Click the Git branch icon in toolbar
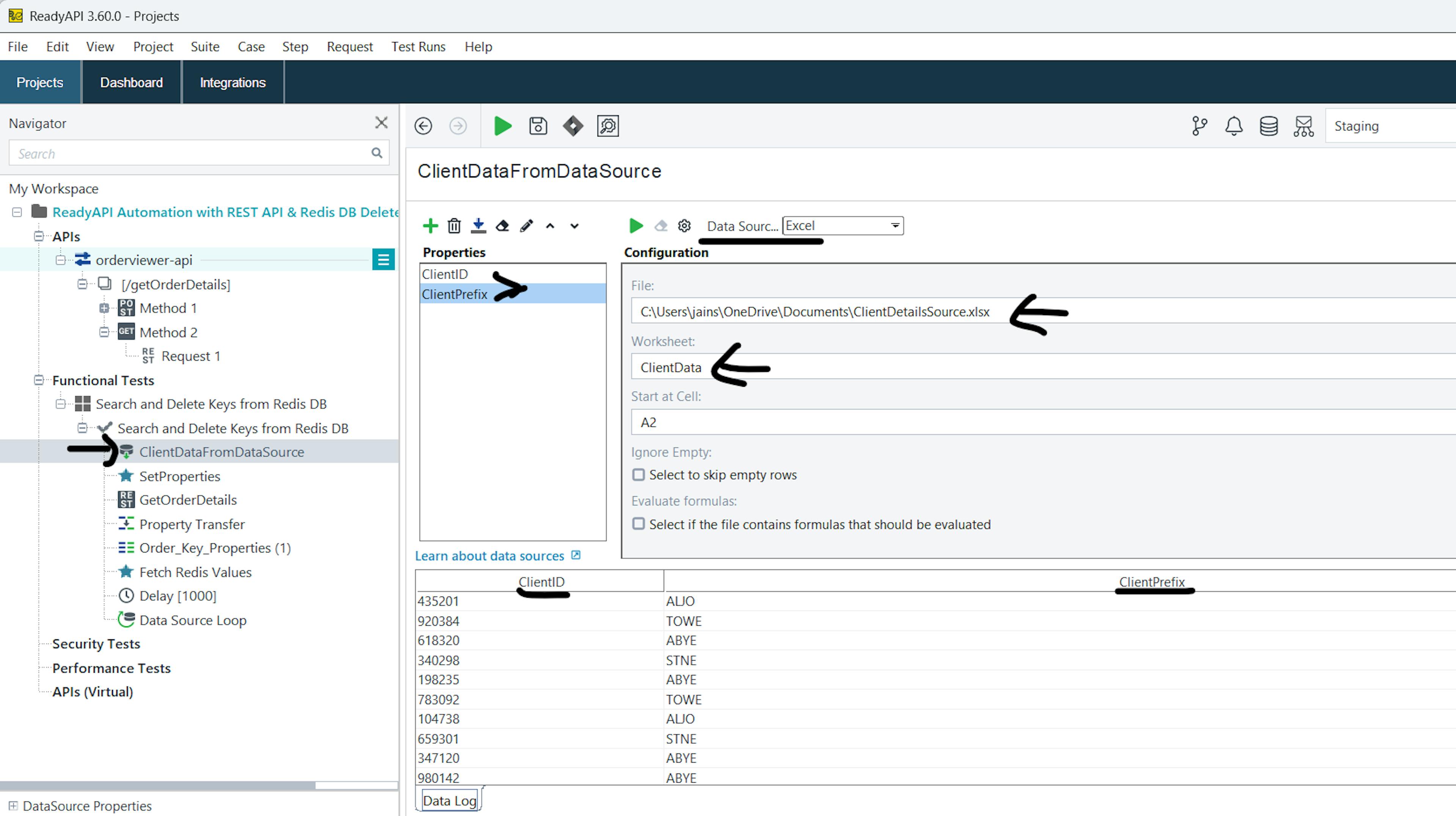Screen dimensions: 1456x816 tap(1199, 126)
